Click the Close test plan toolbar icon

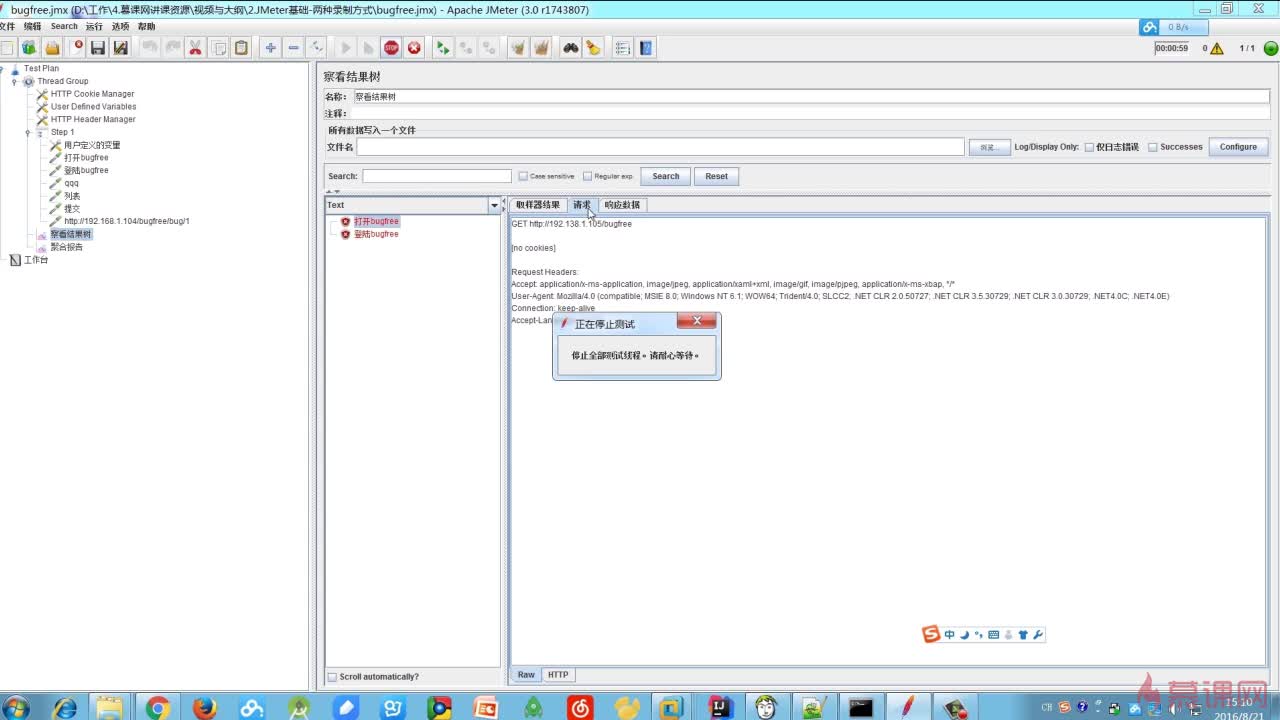click(76, 48)
